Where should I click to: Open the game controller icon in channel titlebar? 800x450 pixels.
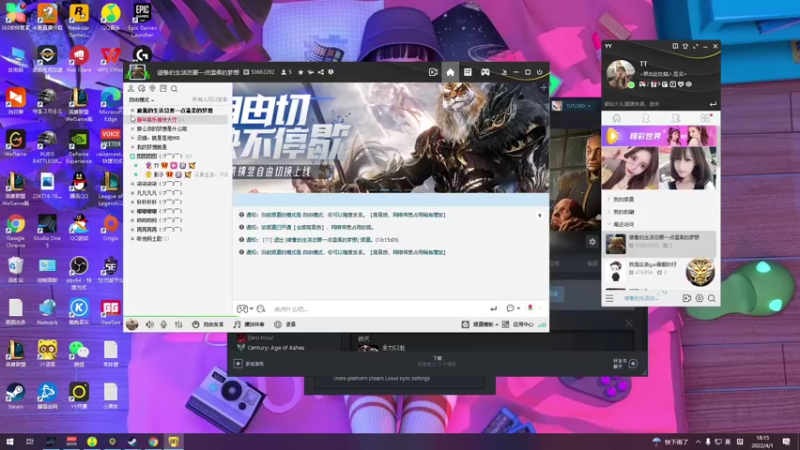(485, 72)
